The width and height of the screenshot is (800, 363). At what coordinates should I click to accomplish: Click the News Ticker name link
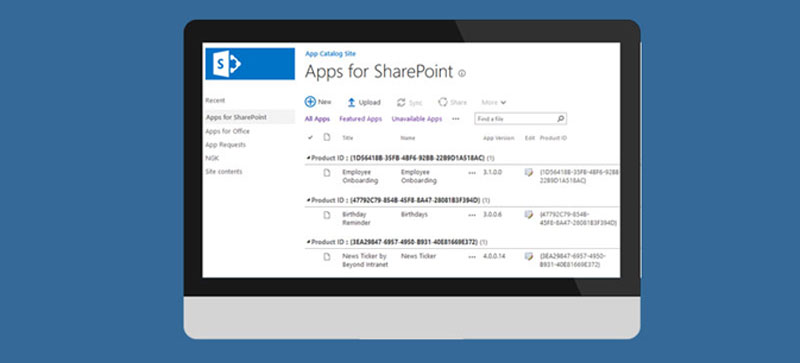point(418,256)
